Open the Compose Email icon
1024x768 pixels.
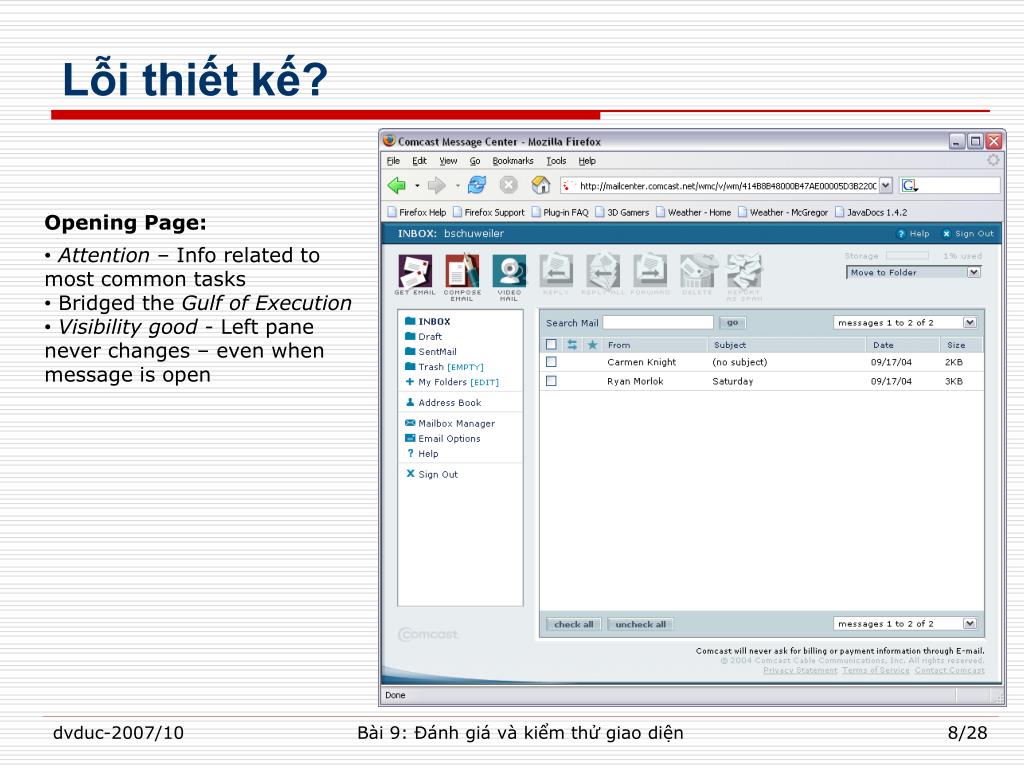coord(462,271)
